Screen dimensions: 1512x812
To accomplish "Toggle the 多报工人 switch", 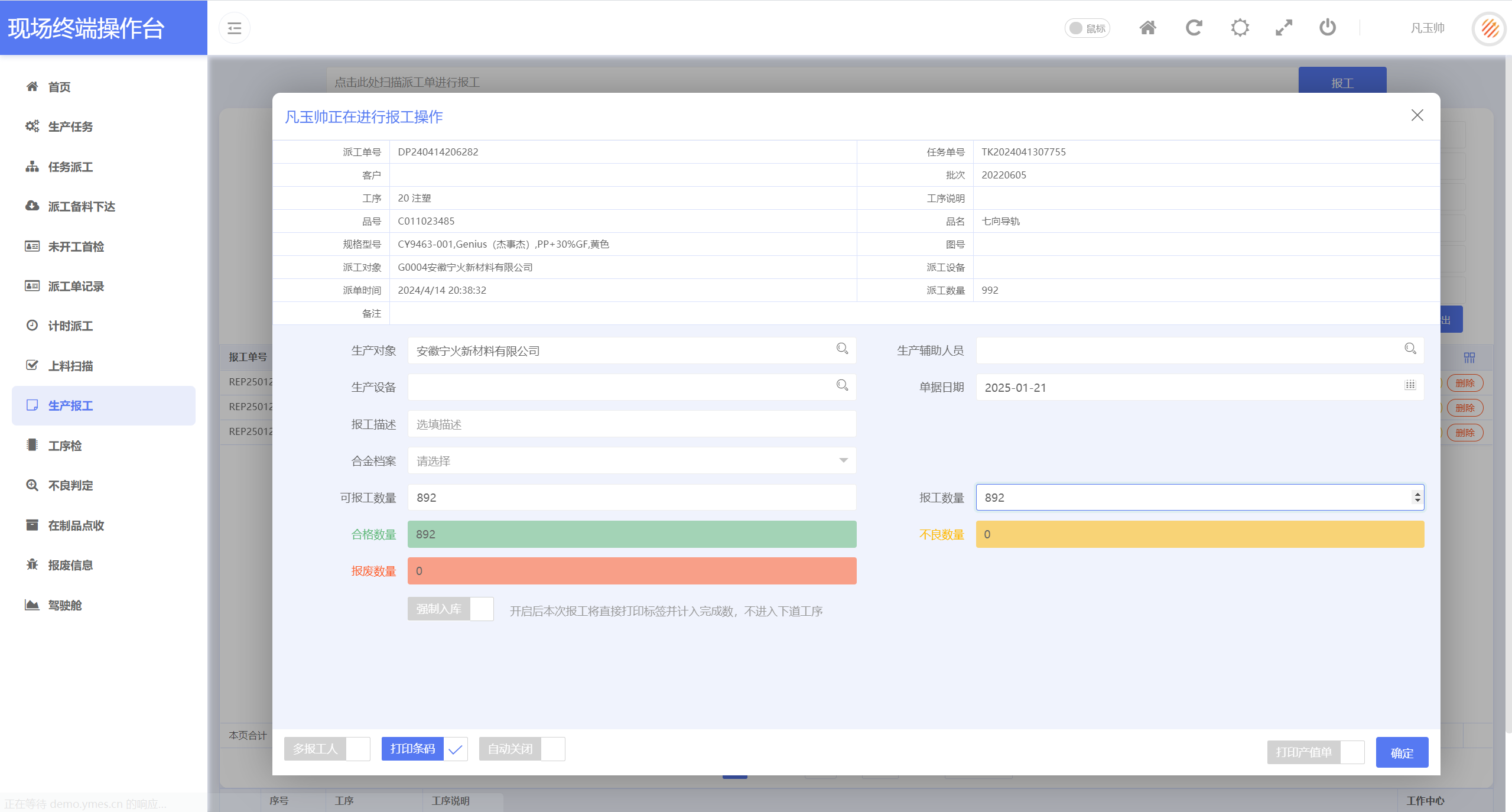I will click(x=327, y=749).
